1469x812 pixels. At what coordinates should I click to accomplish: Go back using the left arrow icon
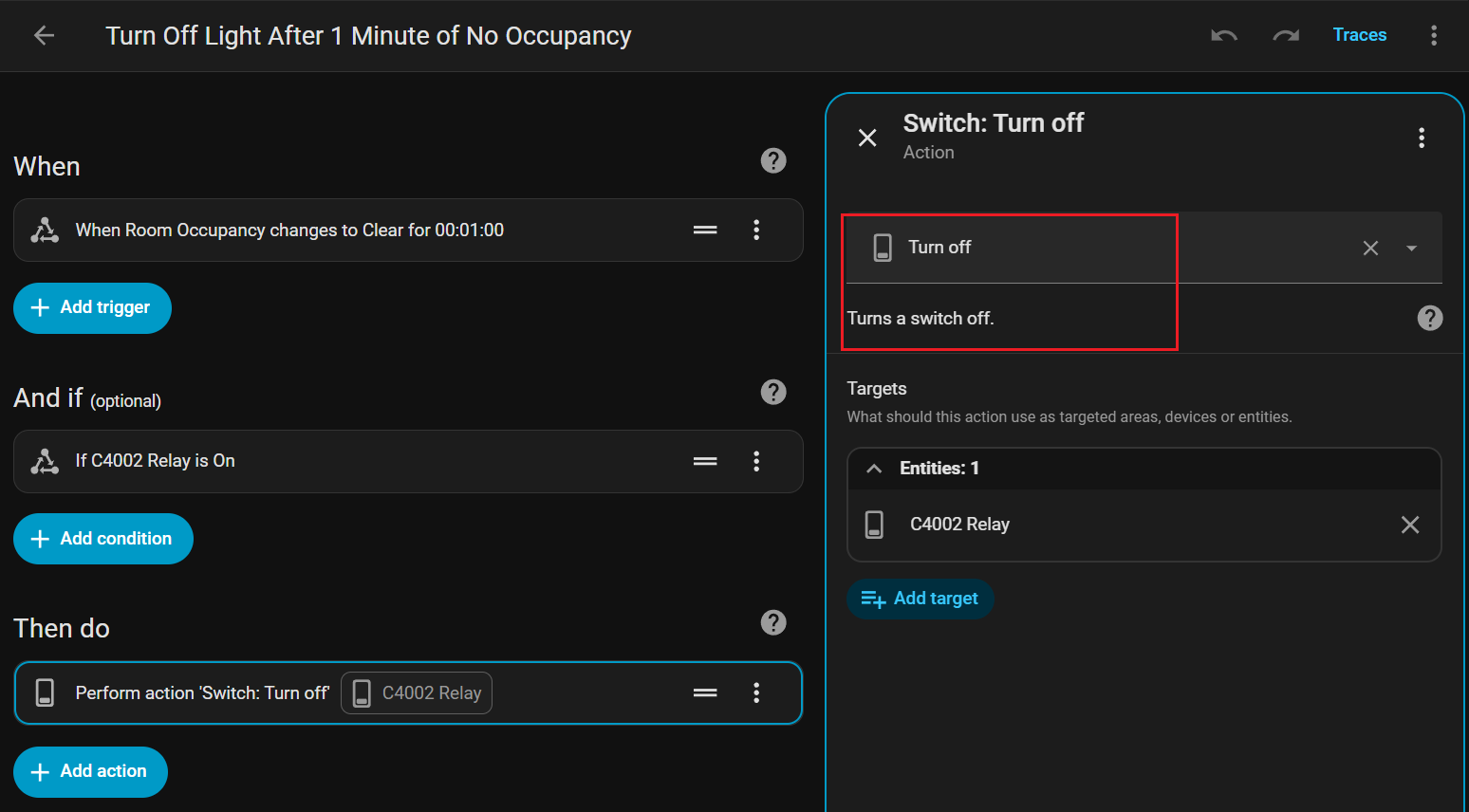point(44,36)
